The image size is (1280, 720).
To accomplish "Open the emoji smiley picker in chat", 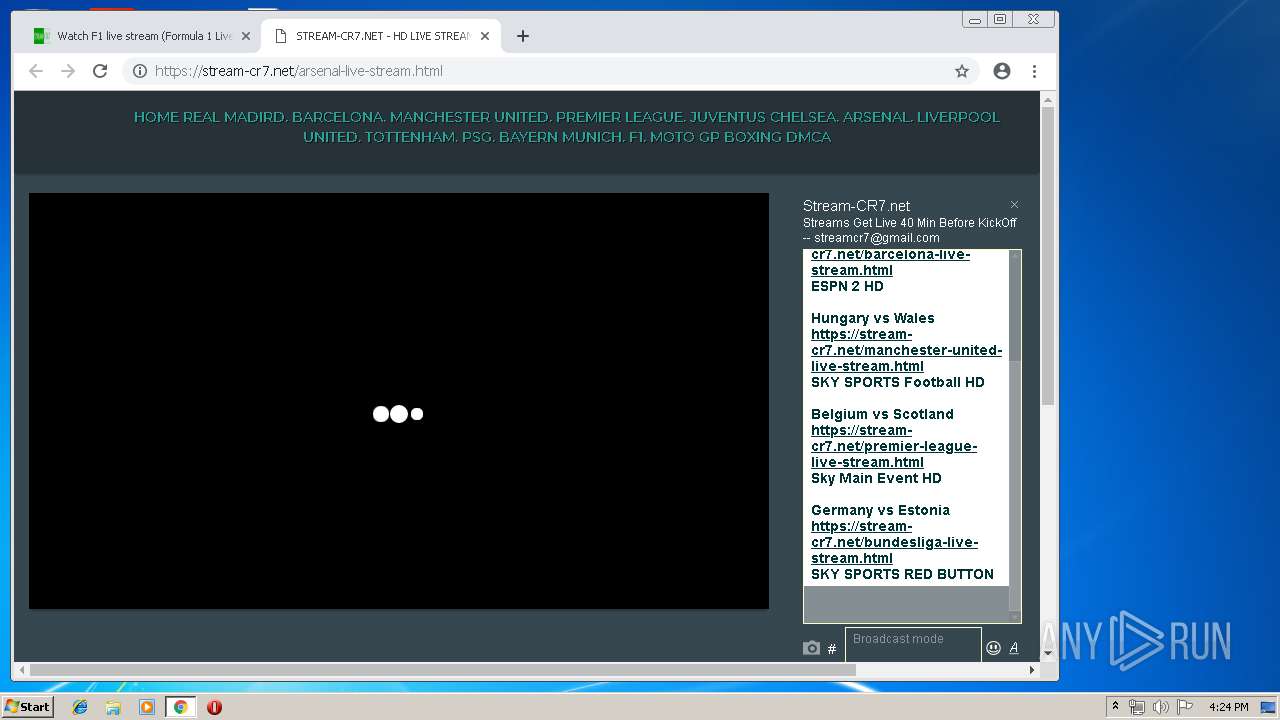I will [993, 648].
